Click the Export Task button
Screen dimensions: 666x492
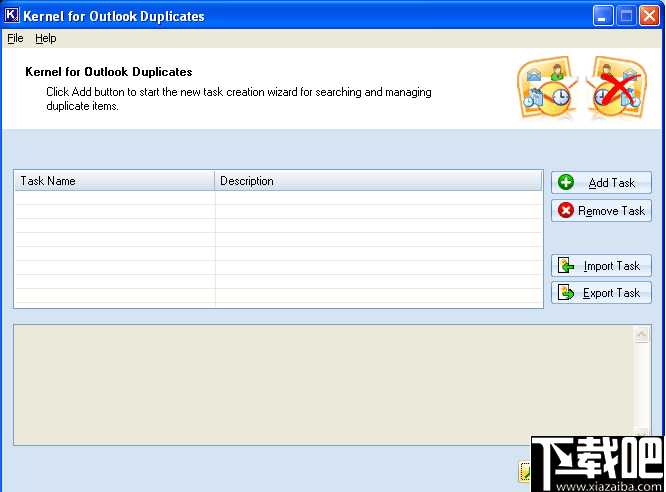click(x=601, y=293)
